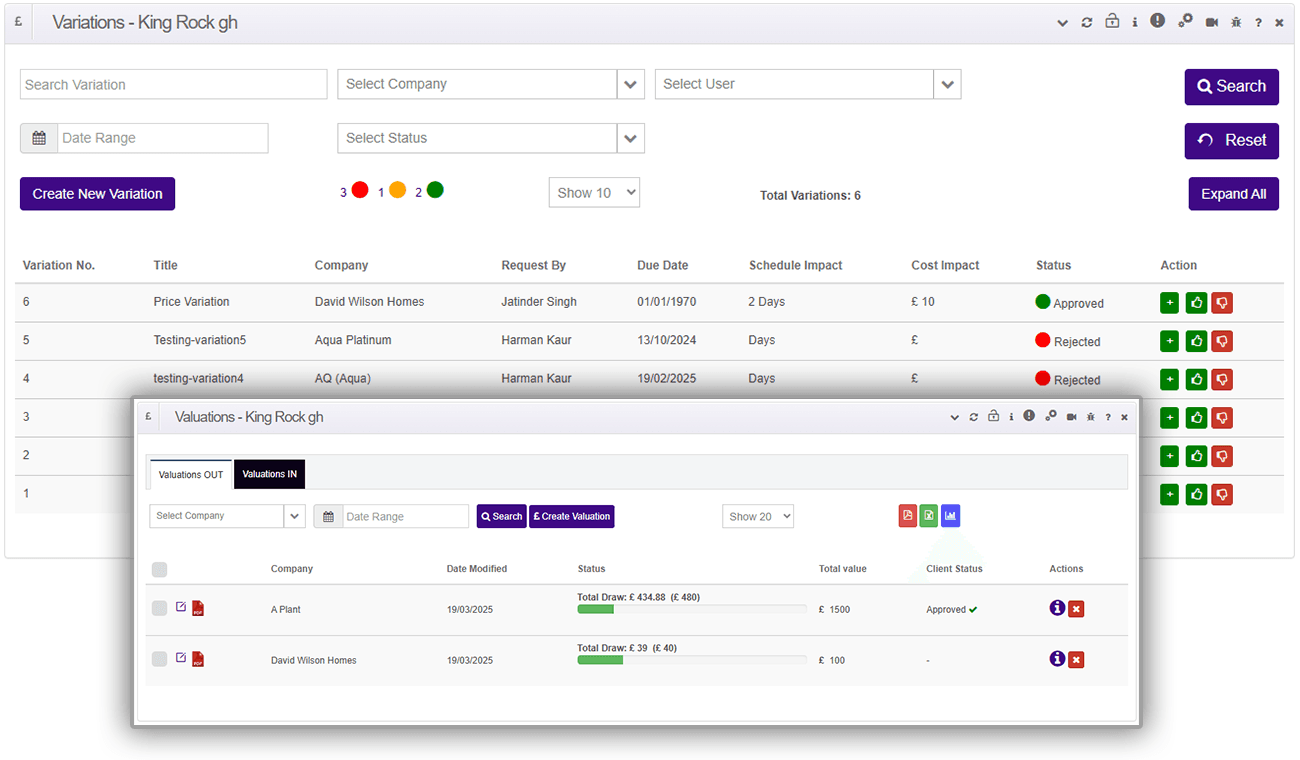This screenshot has height=760, width=1300.
Task: Export valuations to PDF using red icon
Action: click(908, 516)
